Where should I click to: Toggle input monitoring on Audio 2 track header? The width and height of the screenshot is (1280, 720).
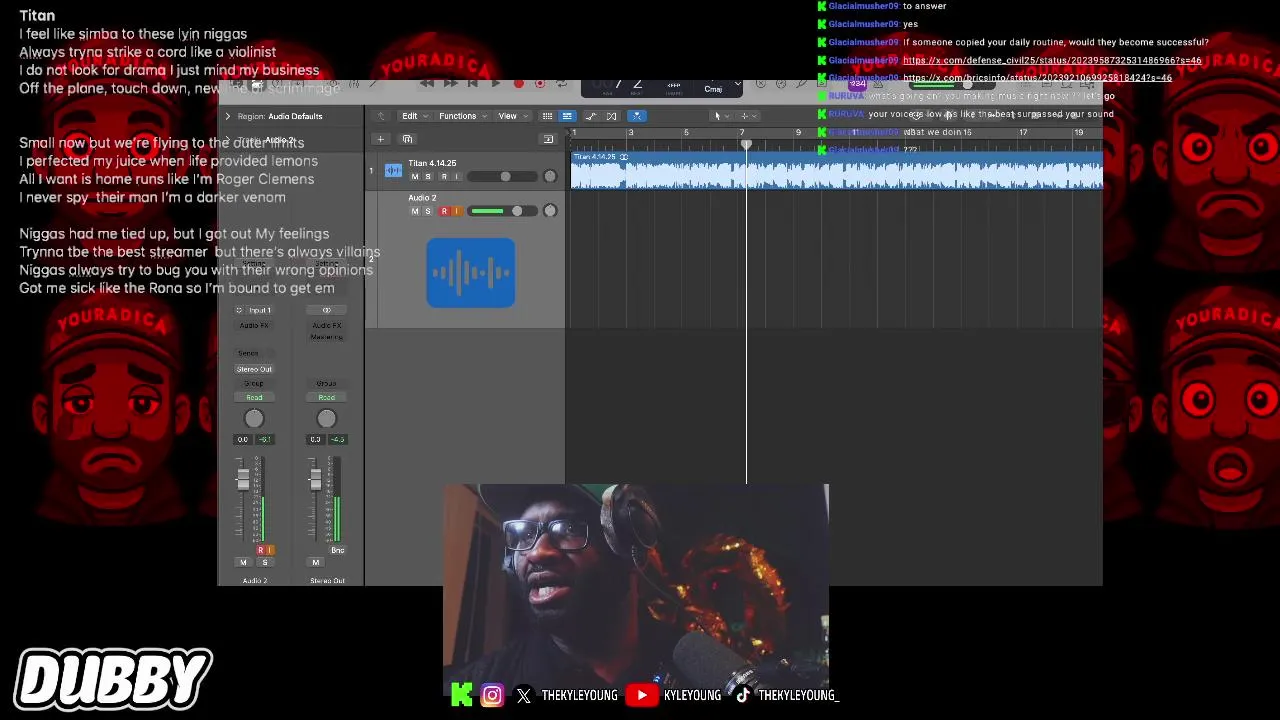[457, 211]
